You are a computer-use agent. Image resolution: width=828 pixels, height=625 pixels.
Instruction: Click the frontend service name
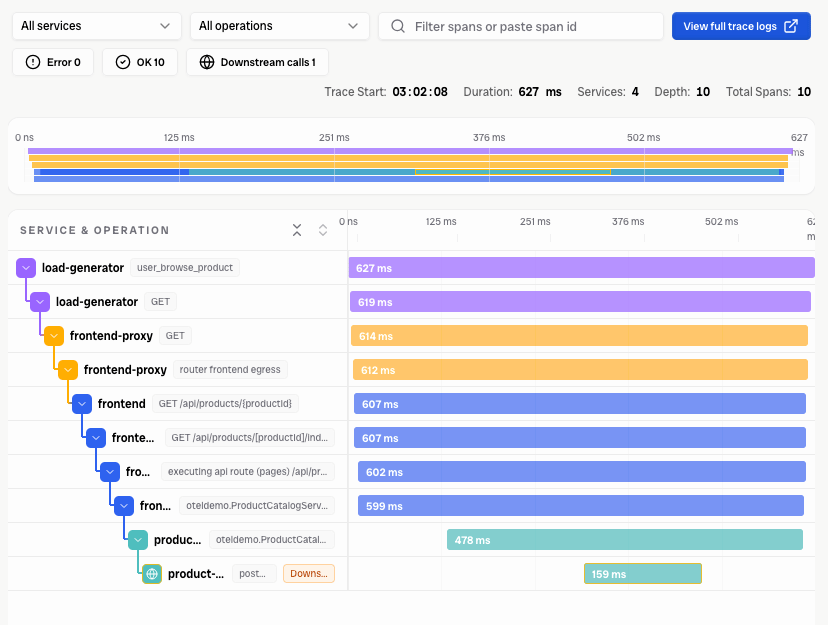click(x=121, y=404)
